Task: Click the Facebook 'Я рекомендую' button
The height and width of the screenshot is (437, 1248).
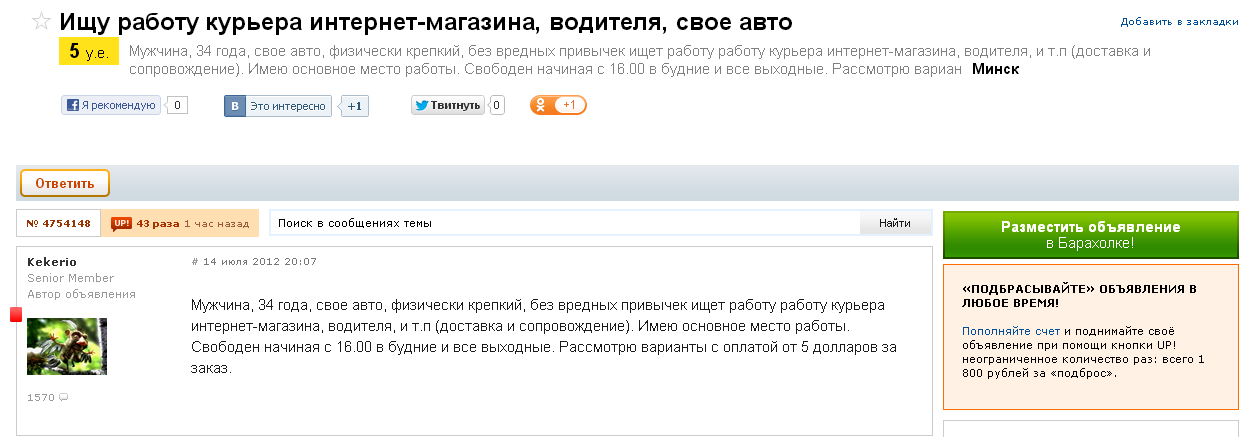Action: click(x=111, y=105)
